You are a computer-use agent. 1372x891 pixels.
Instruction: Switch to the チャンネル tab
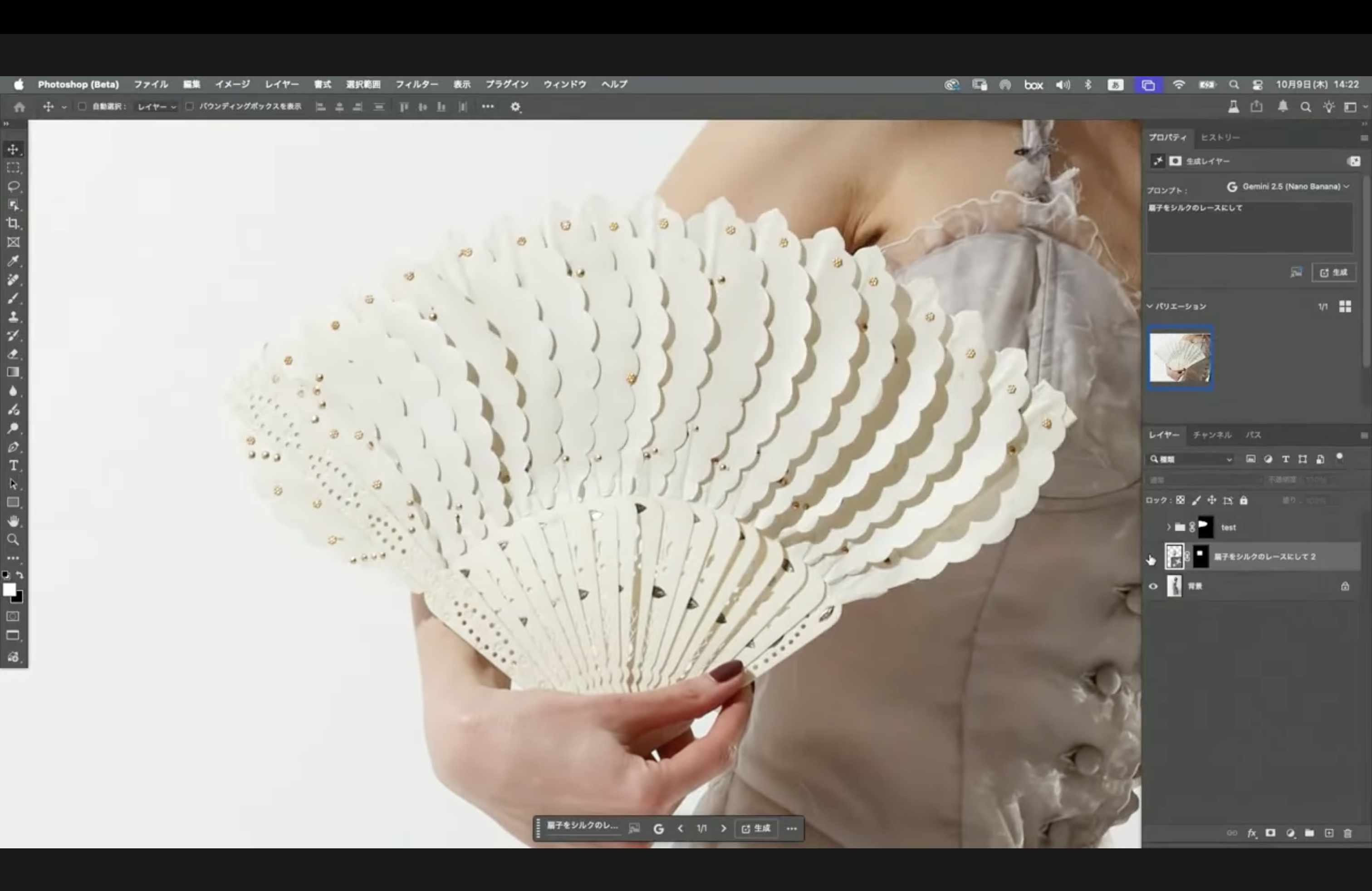pos(1212,435)
